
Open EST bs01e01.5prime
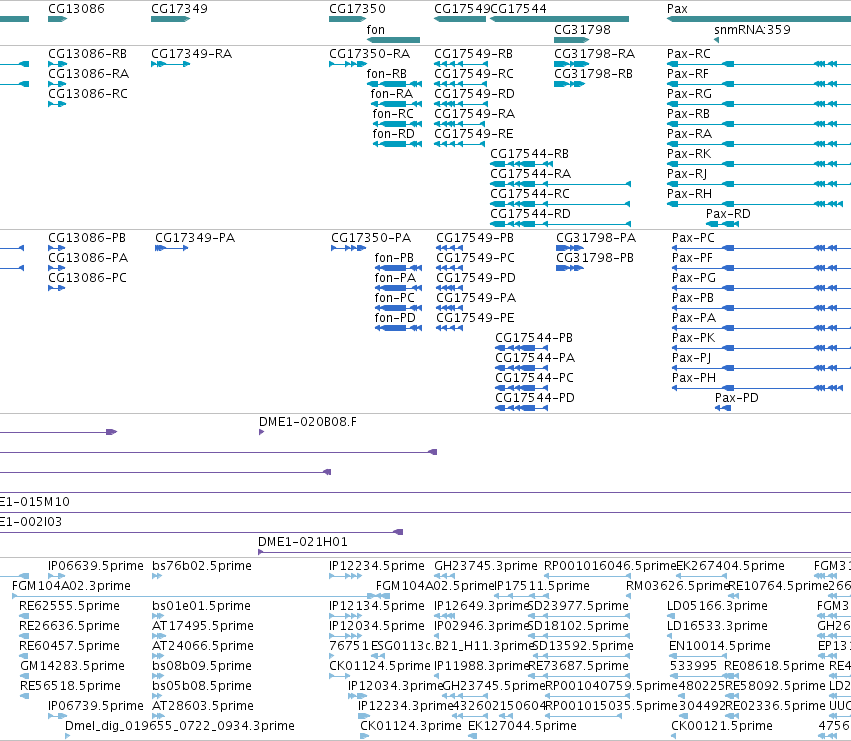pyautogui.click(x=201, y=606)
